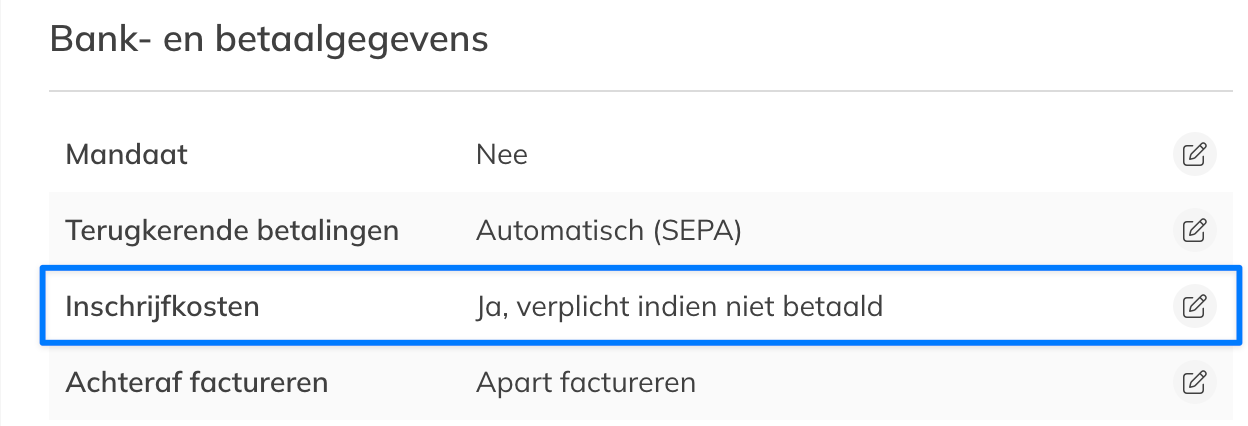
Task: Click empty area right of "niet betaald" text
Action: coord(1020,306)
